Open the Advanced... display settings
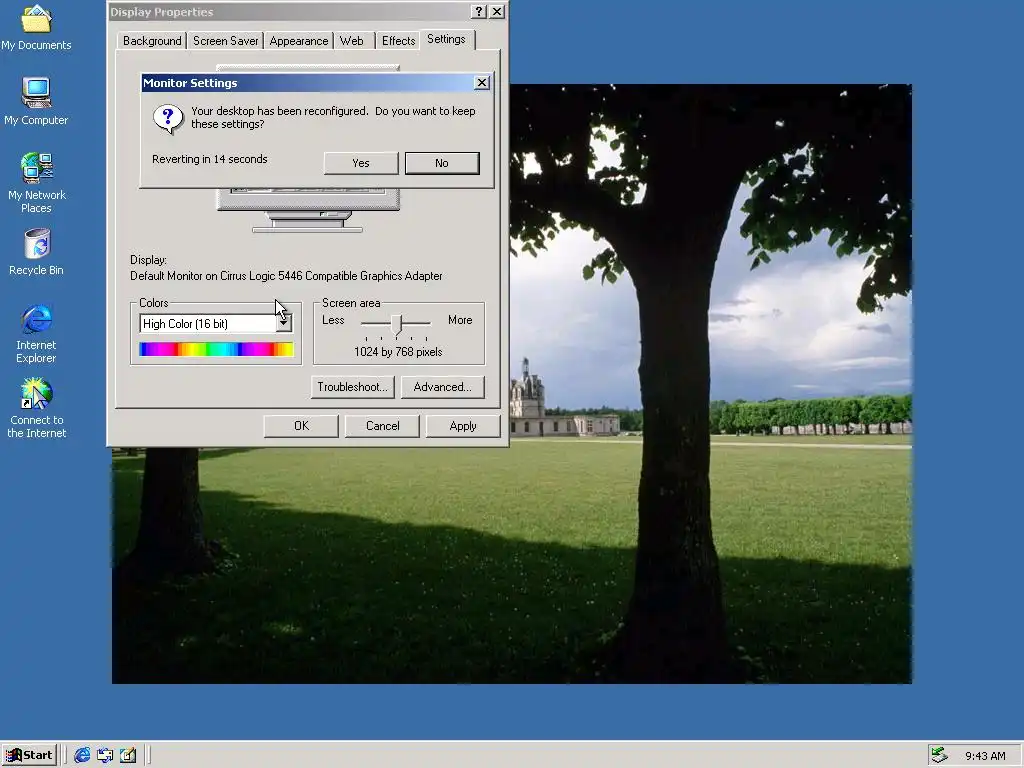 coord(443,387)
